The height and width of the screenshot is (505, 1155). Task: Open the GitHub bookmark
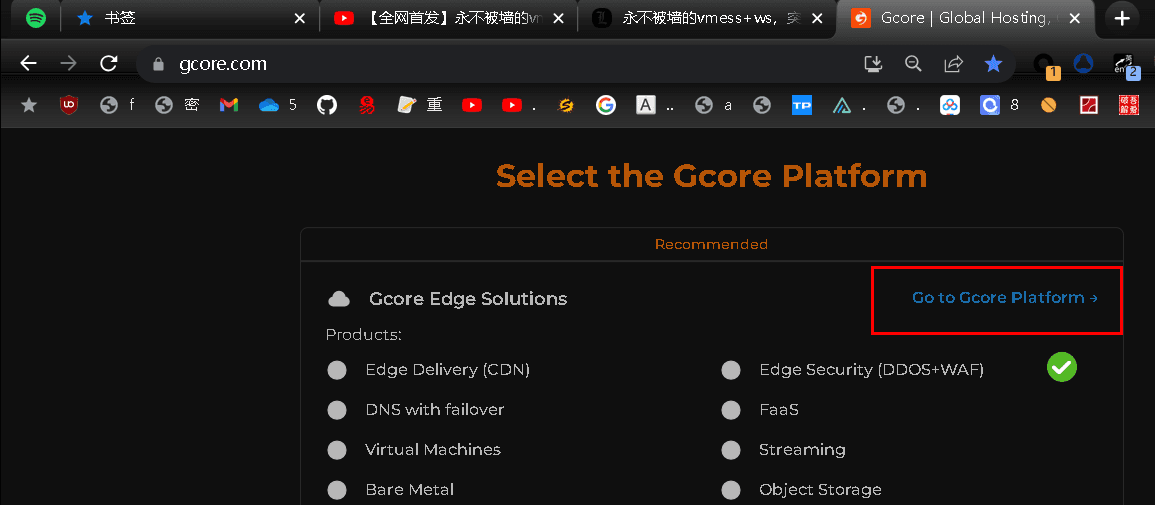coord(327,105)
